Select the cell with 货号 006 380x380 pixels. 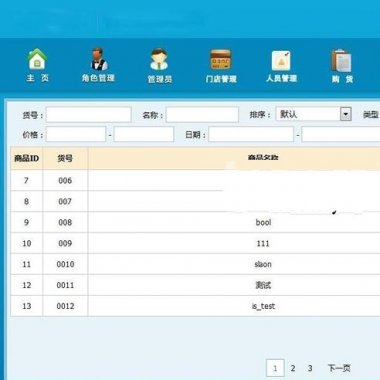(x=65, y=180)
